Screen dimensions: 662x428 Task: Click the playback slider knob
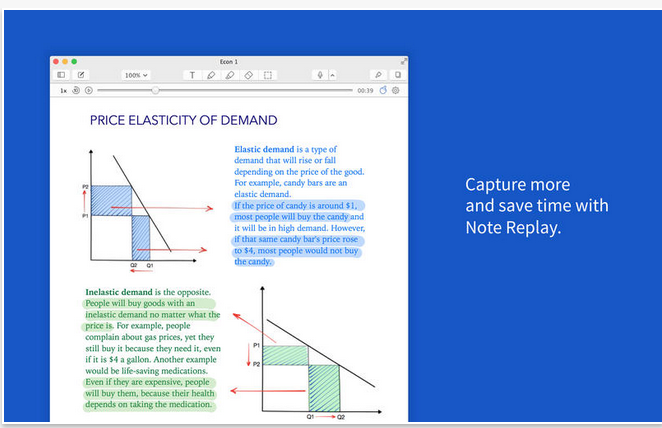coord(155,90)
